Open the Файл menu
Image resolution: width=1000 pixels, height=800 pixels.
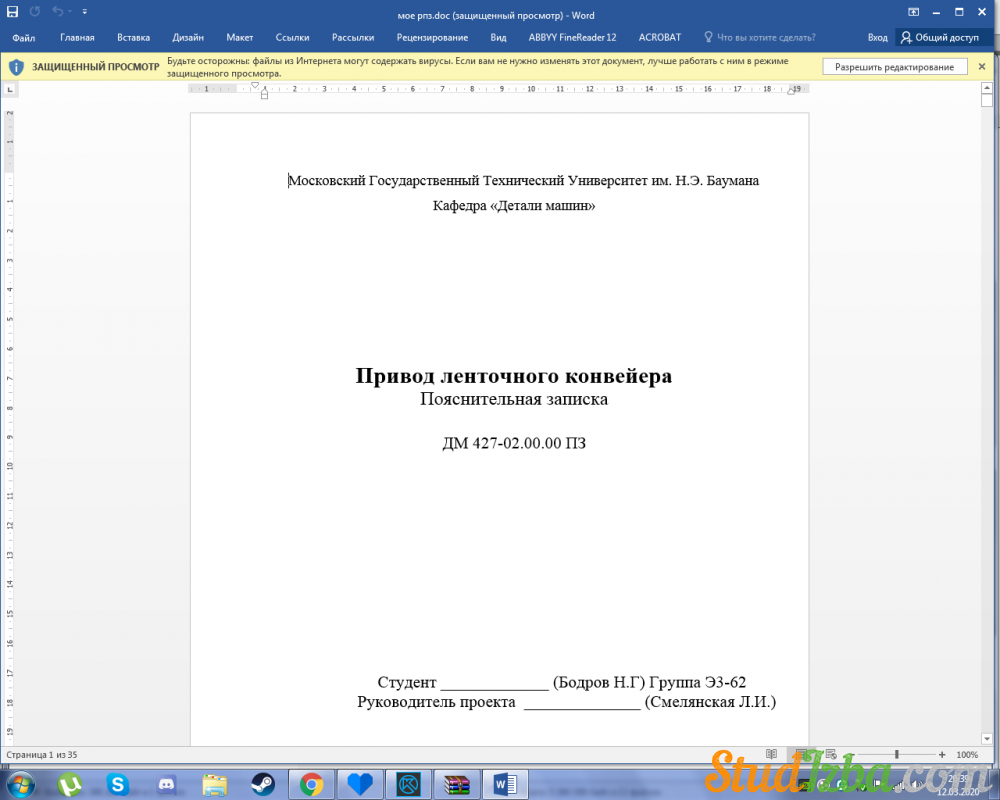pyautogui.click(x=24, y=38)
